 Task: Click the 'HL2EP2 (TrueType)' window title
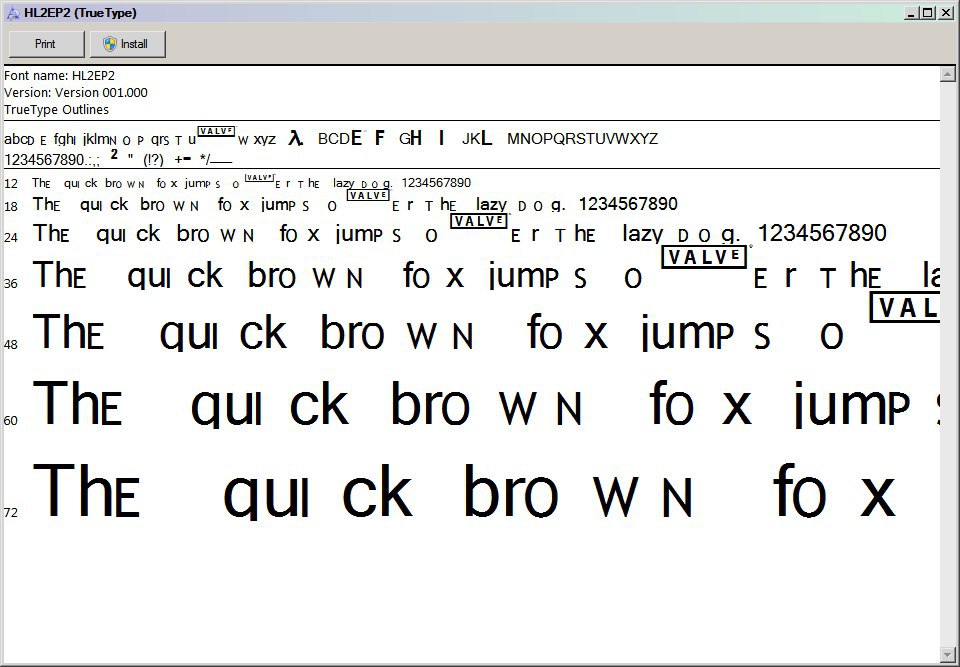click(80, 13)
